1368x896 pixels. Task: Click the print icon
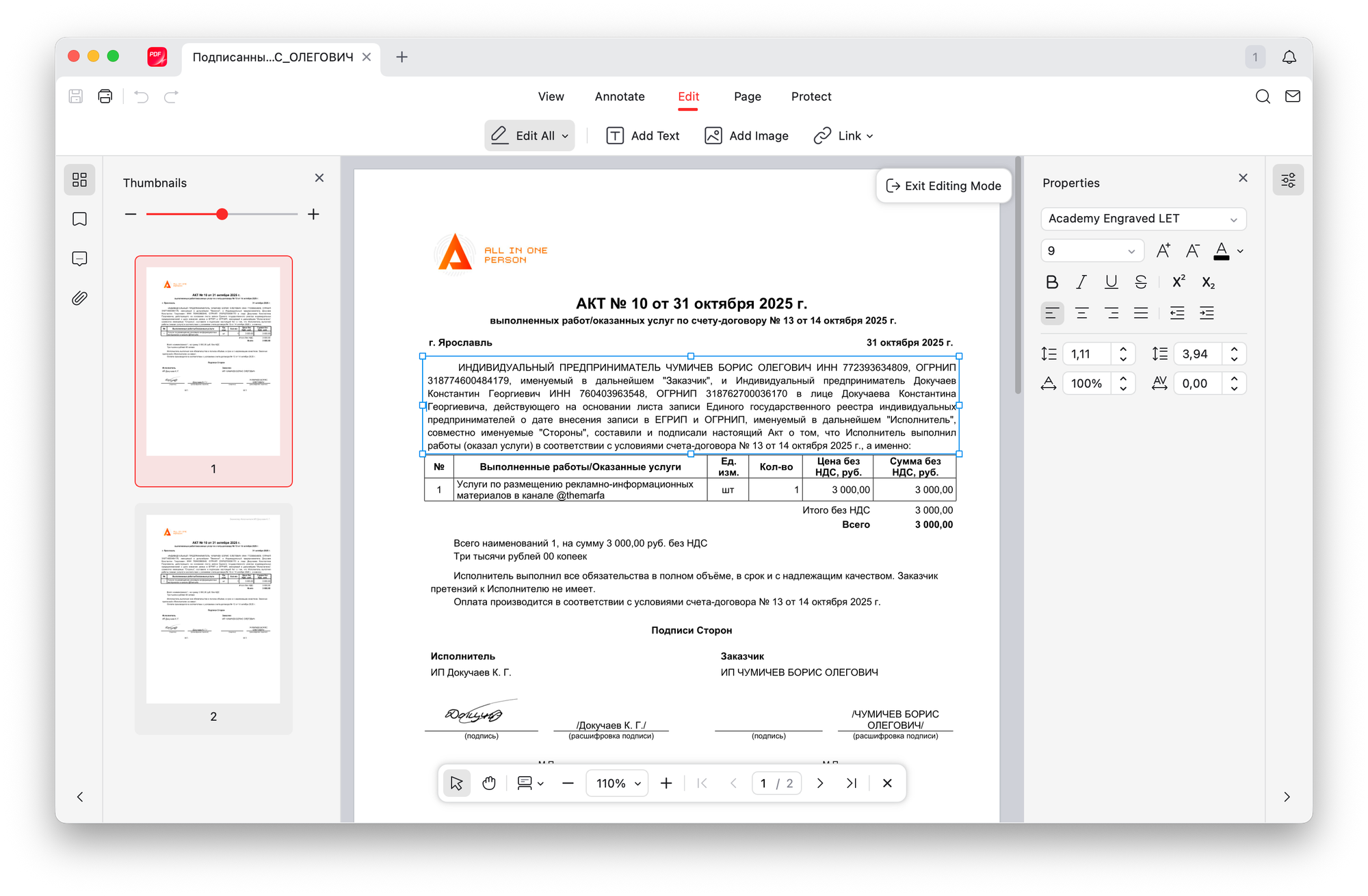click(x=105, y=96)
